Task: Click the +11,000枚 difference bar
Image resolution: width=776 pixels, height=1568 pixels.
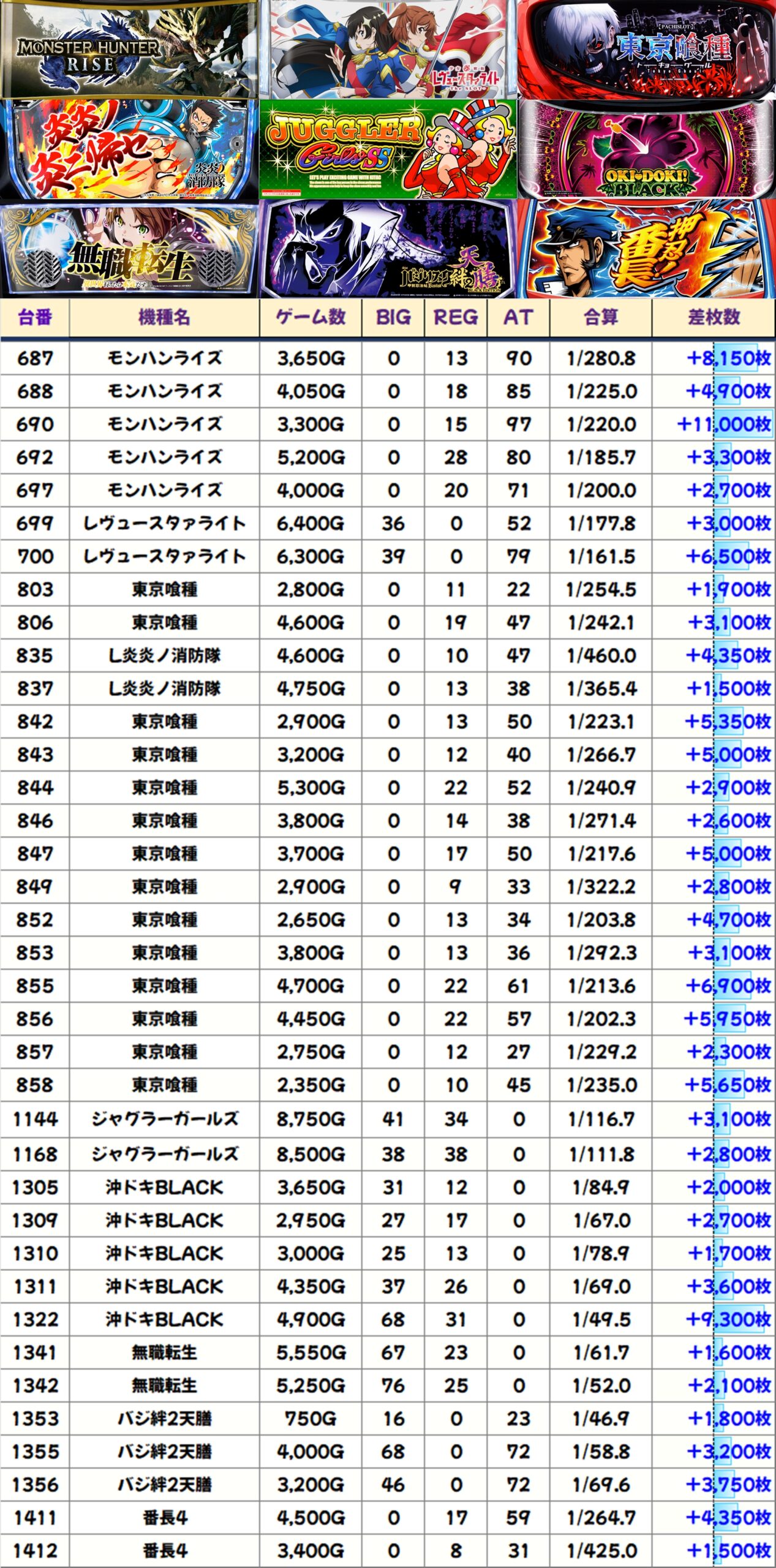Action: tap(724, 424)
